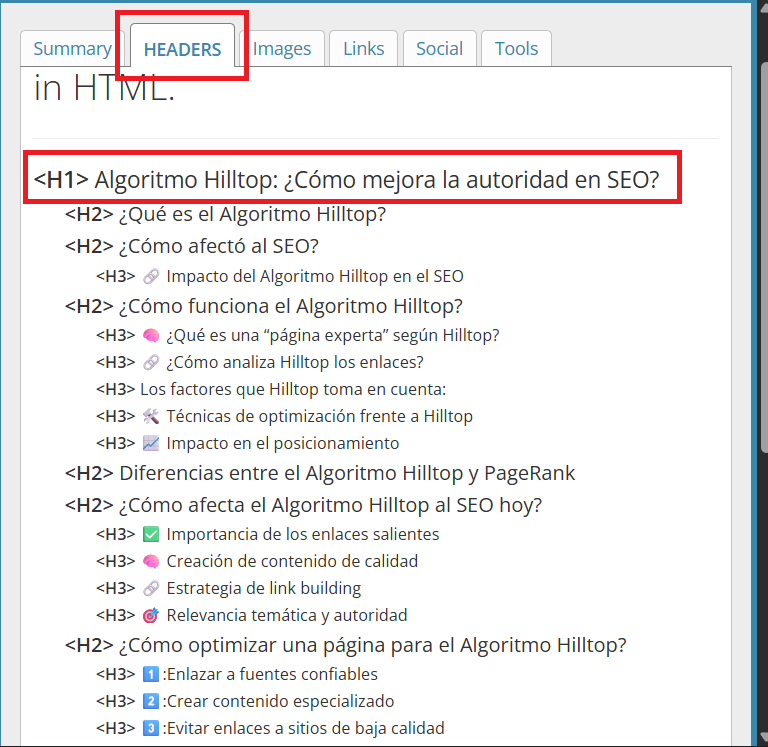Click the H3 Los factores que Hilltop toma en cuenta
This screenshot has width=768, height=747.
point(292,389)
